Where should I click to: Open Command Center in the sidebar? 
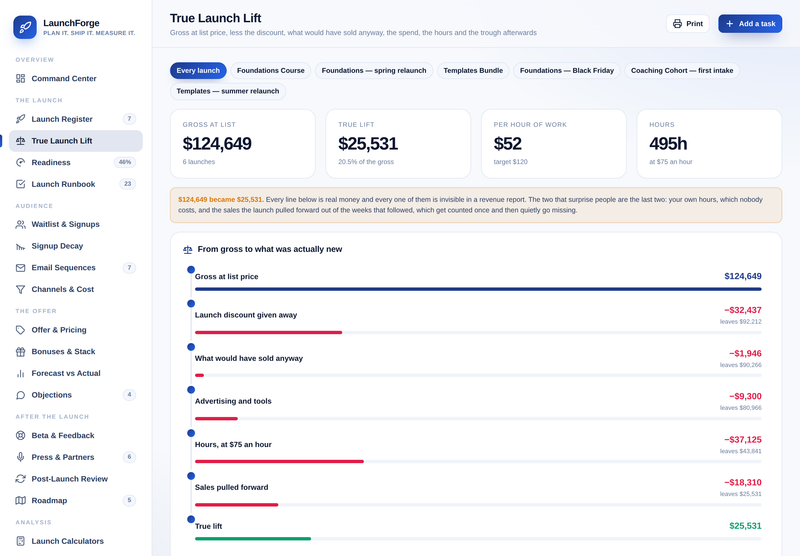(76, 79)
